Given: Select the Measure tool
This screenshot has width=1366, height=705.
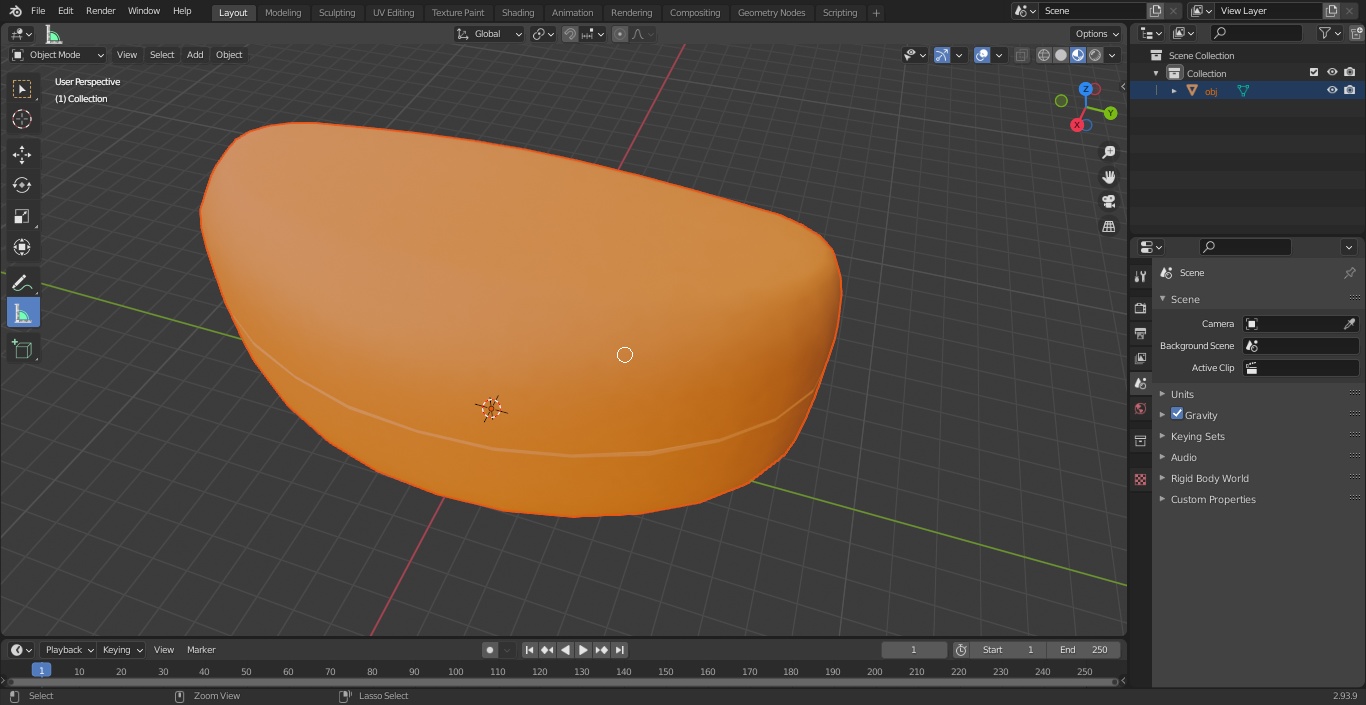Looking at the screenshot, I should (22, 313).
